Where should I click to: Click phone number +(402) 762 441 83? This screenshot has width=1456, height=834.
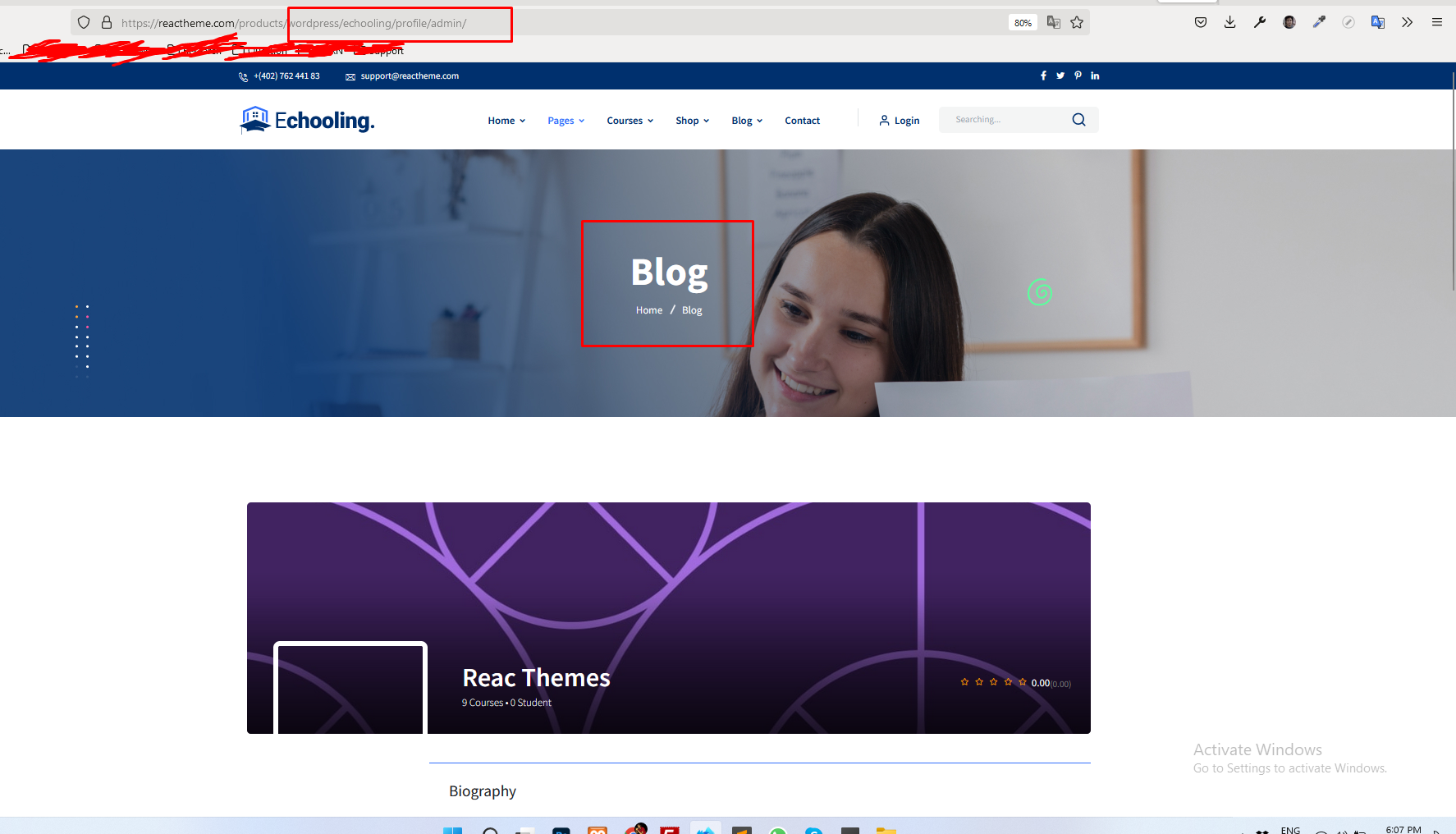[x=286, y=76]
